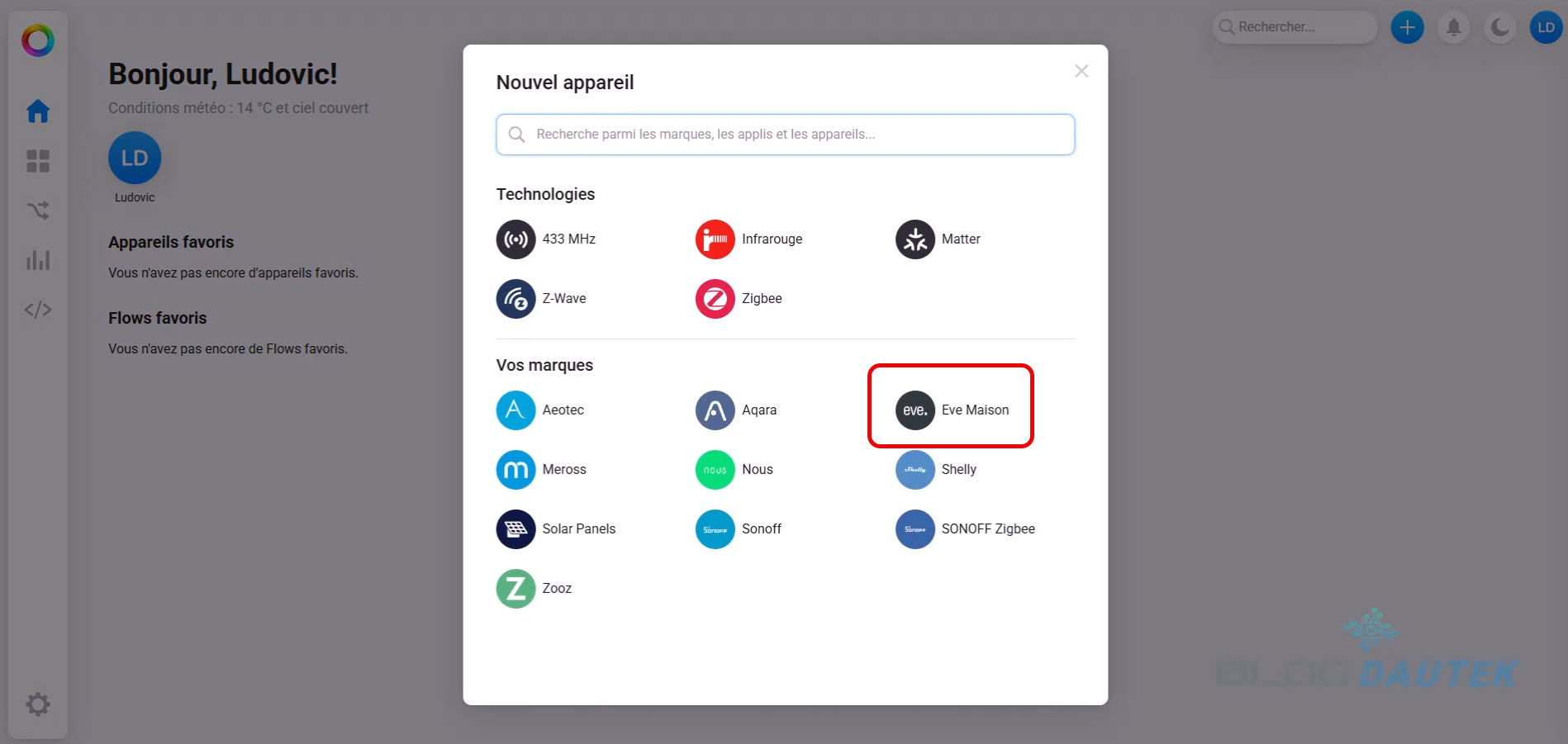The width and height of the screenshot is (1568, 744).
Task: Click the SONOFF Zigbee label text
Action: point(988,529)
